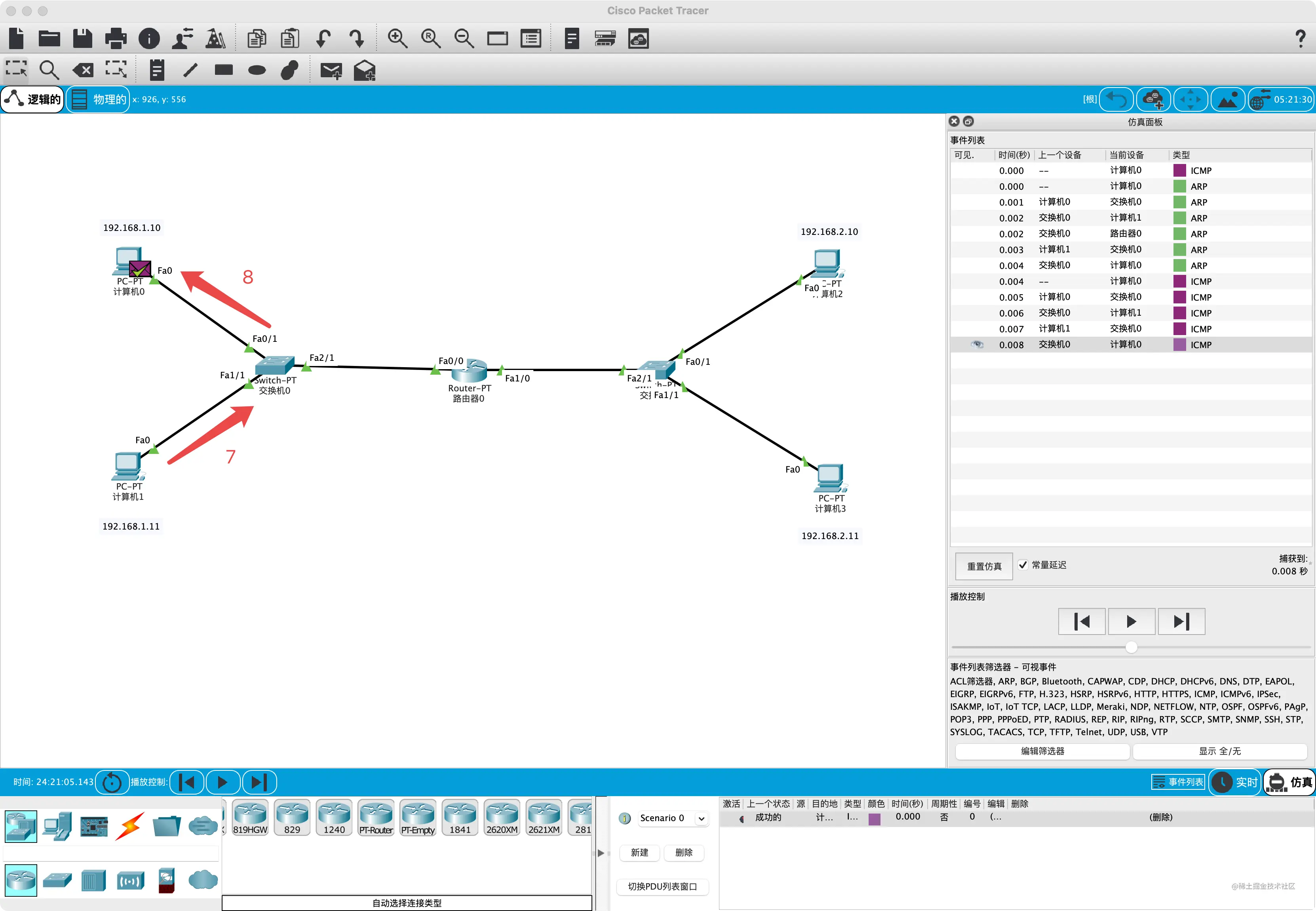
Task: Switch to the 物理的 physical workspace tab
Action: (98, 99)
